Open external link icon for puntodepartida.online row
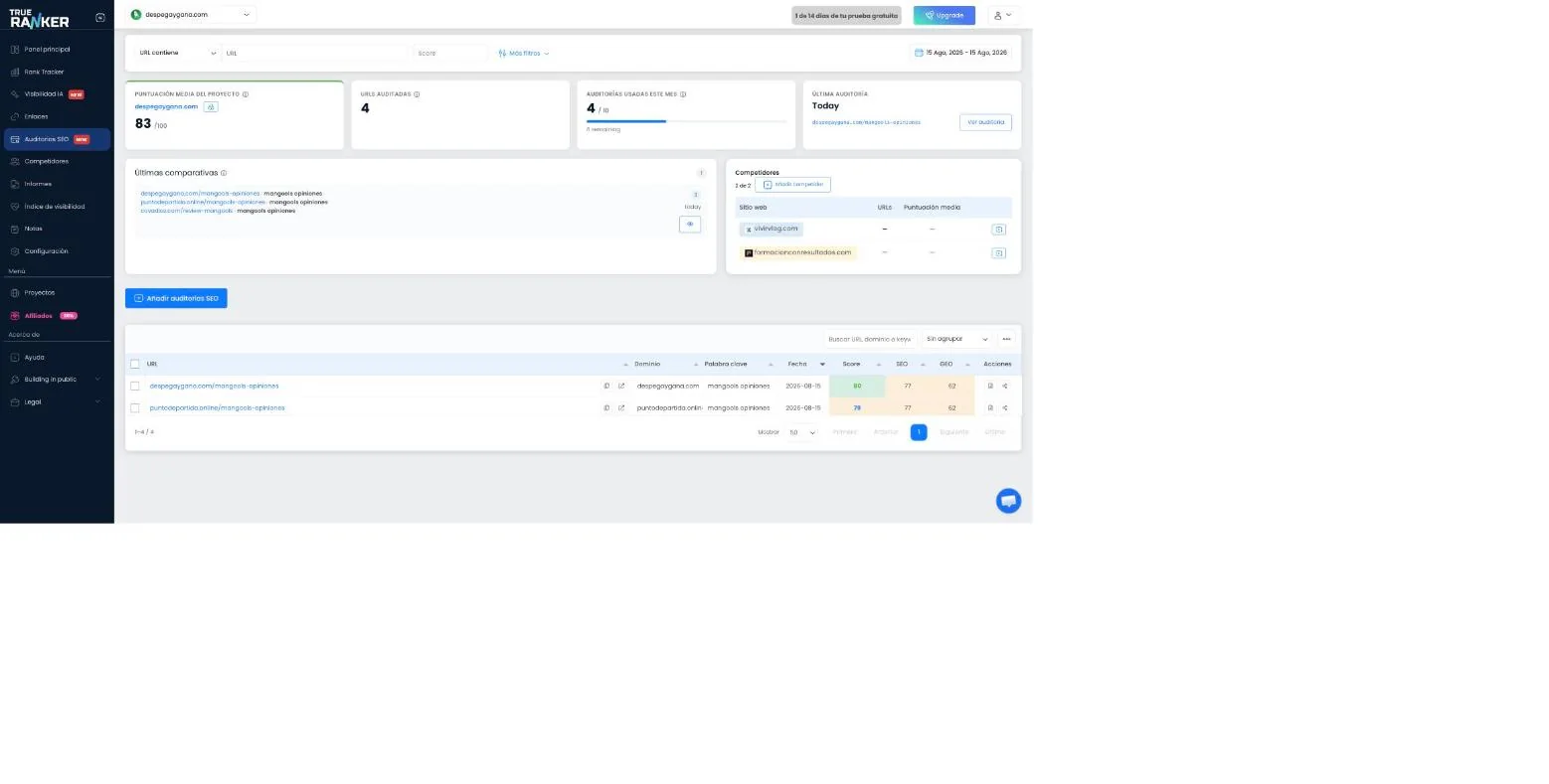This screenshot has height=784, width=1549. pyautogui.click(x=622, y=408)
